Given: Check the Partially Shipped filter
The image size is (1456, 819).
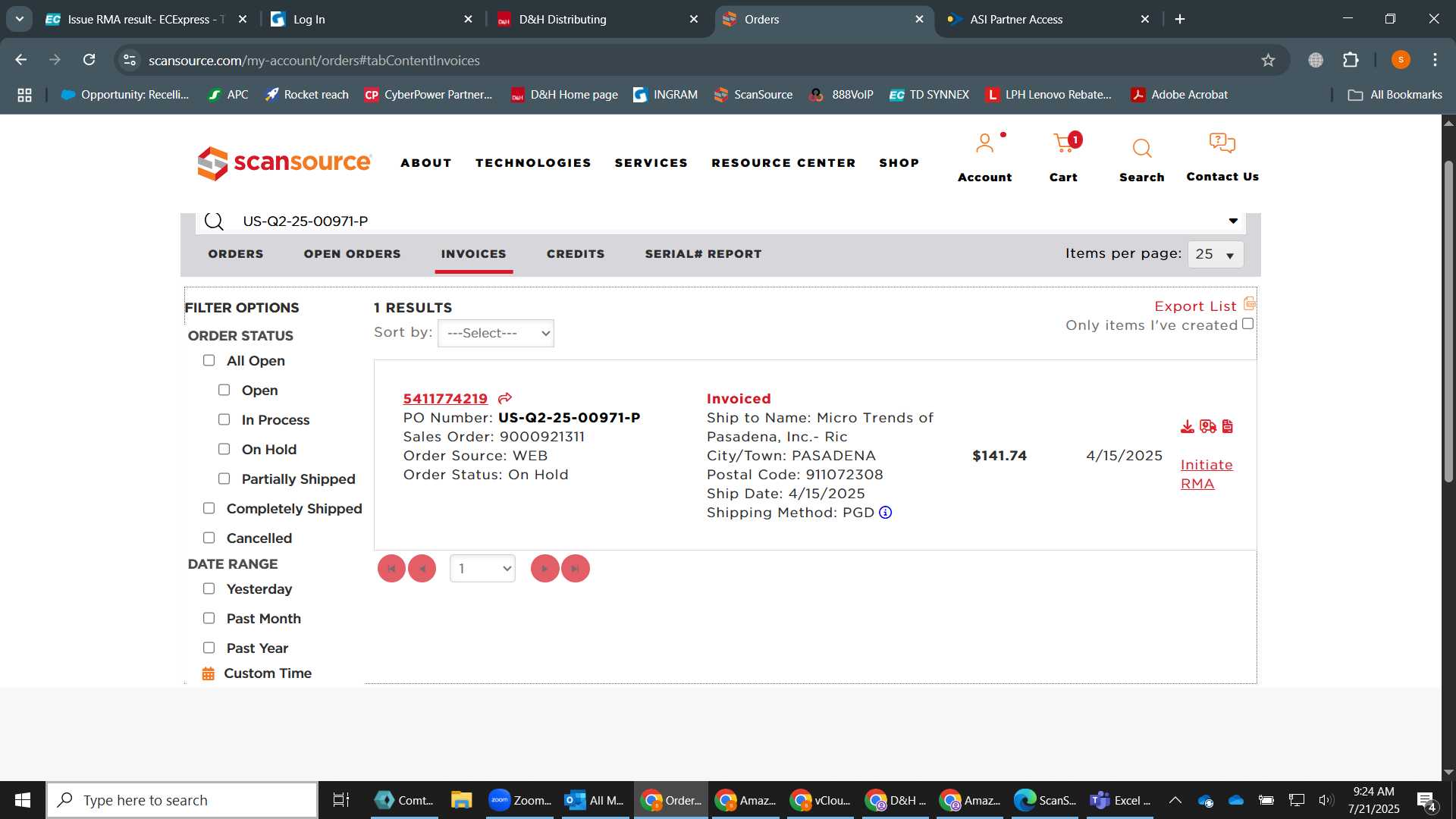Looking at the screenshot, I should [x=224, y=479].
